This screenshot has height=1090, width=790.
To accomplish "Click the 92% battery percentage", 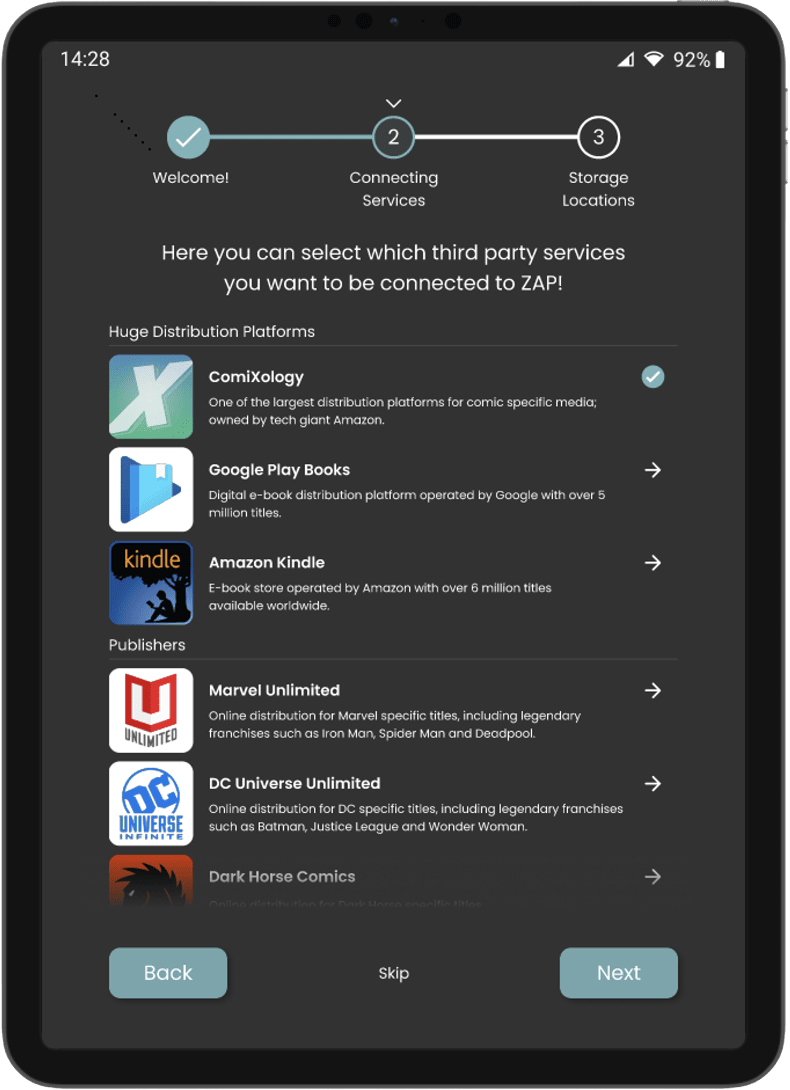I will pyautogui.click(x=691, y=60).
